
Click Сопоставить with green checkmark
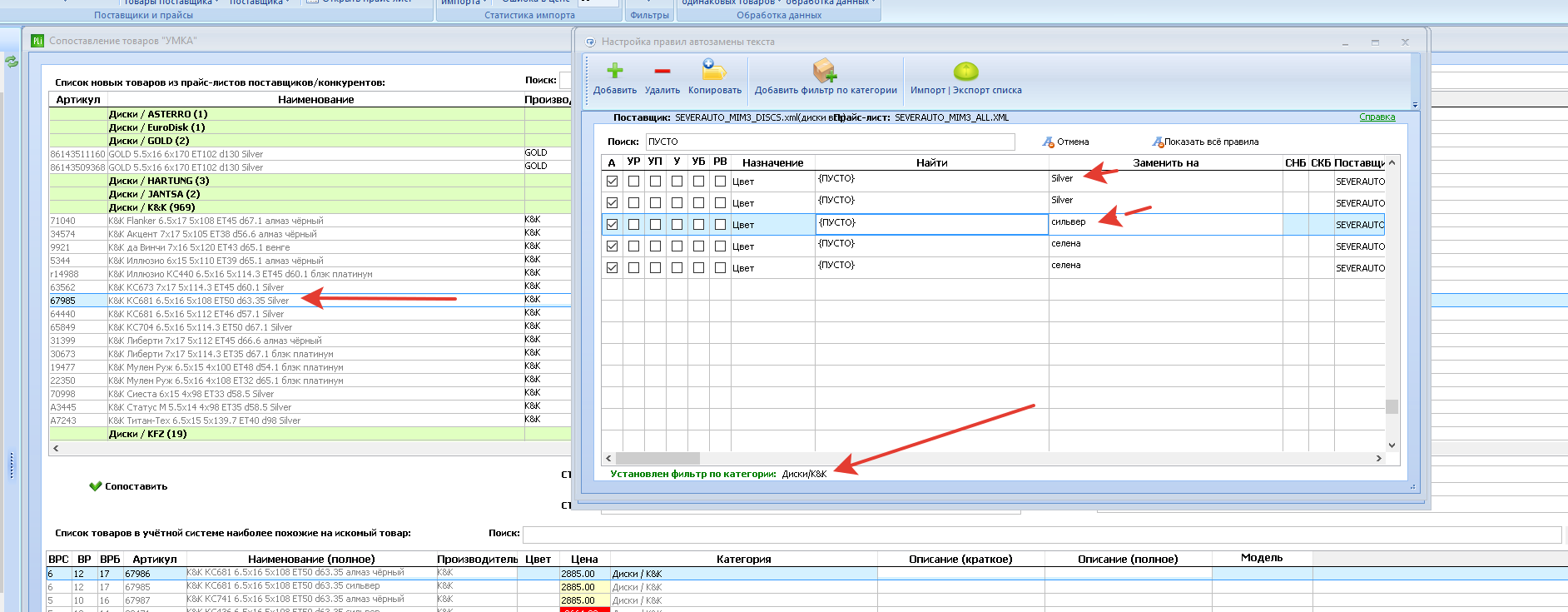tap(128, 486)
